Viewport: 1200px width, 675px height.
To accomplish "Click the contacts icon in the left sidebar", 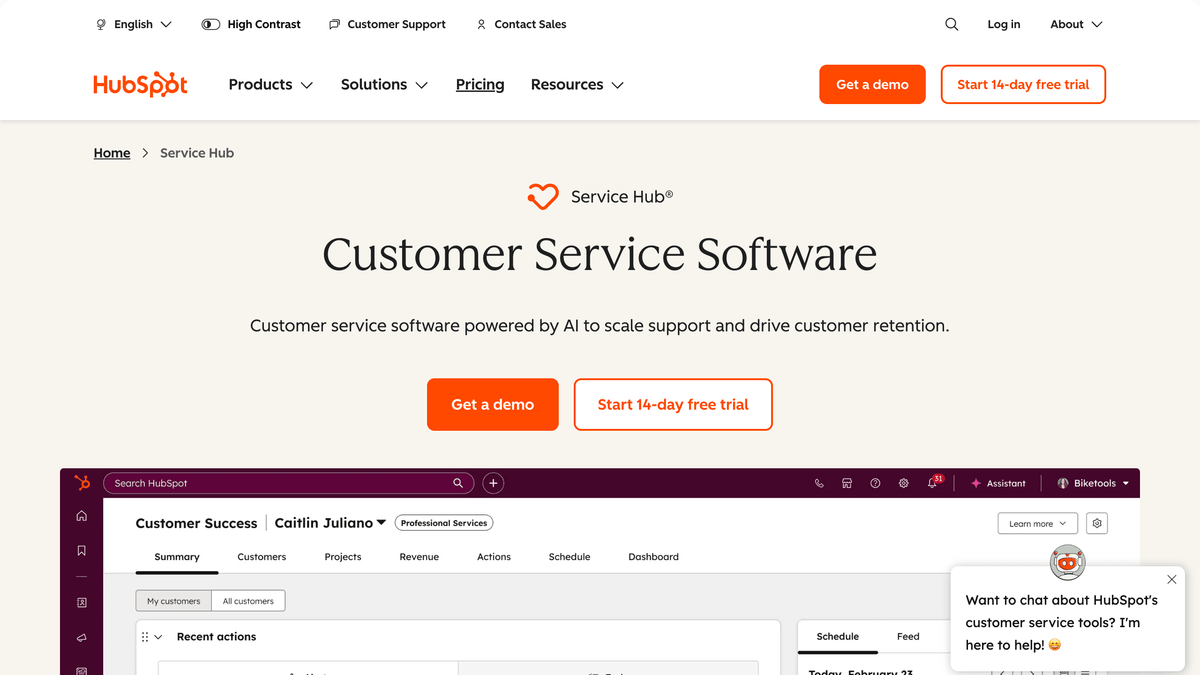I will pyautogui.click(x=82, y=603).
